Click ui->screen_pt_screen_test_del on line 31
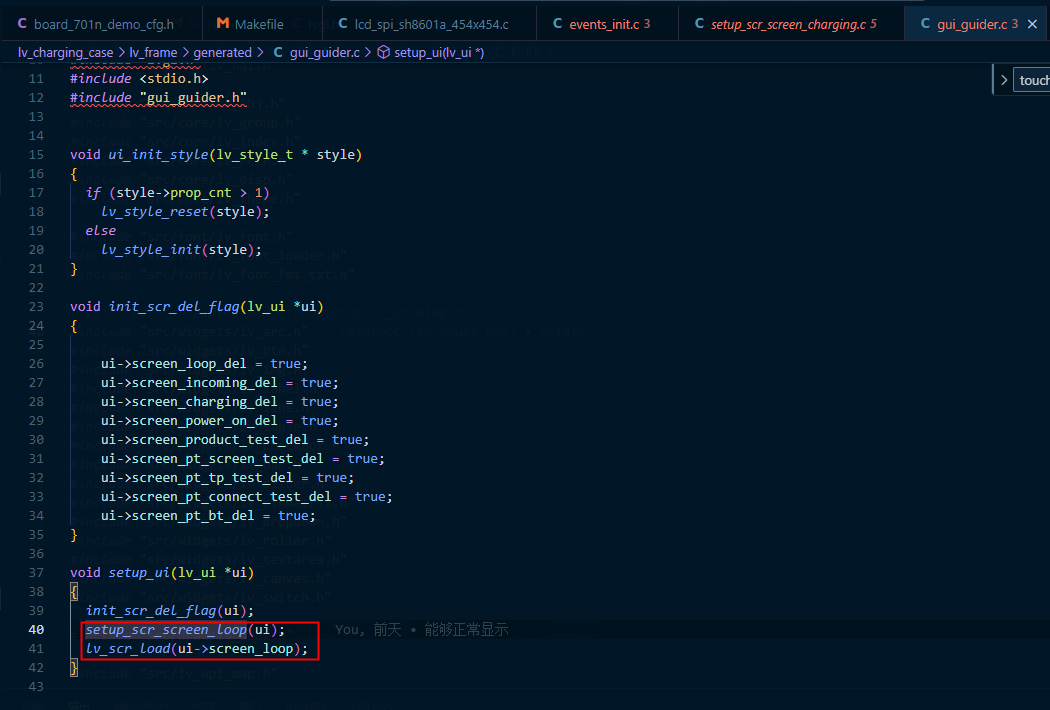1050x710 pixels. pos(212,459)
